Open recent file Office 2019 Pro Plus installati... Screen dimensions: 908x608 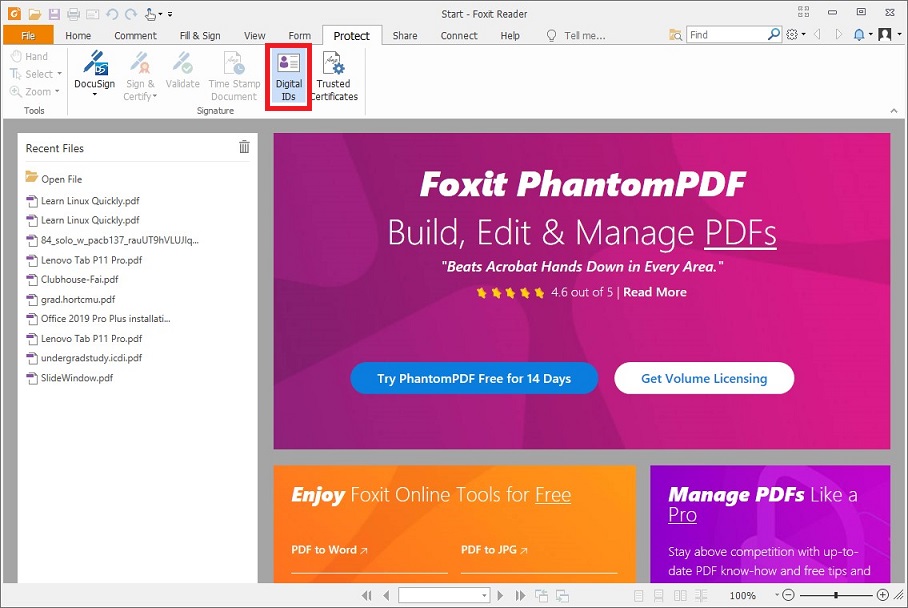click(x=99, y=318)
